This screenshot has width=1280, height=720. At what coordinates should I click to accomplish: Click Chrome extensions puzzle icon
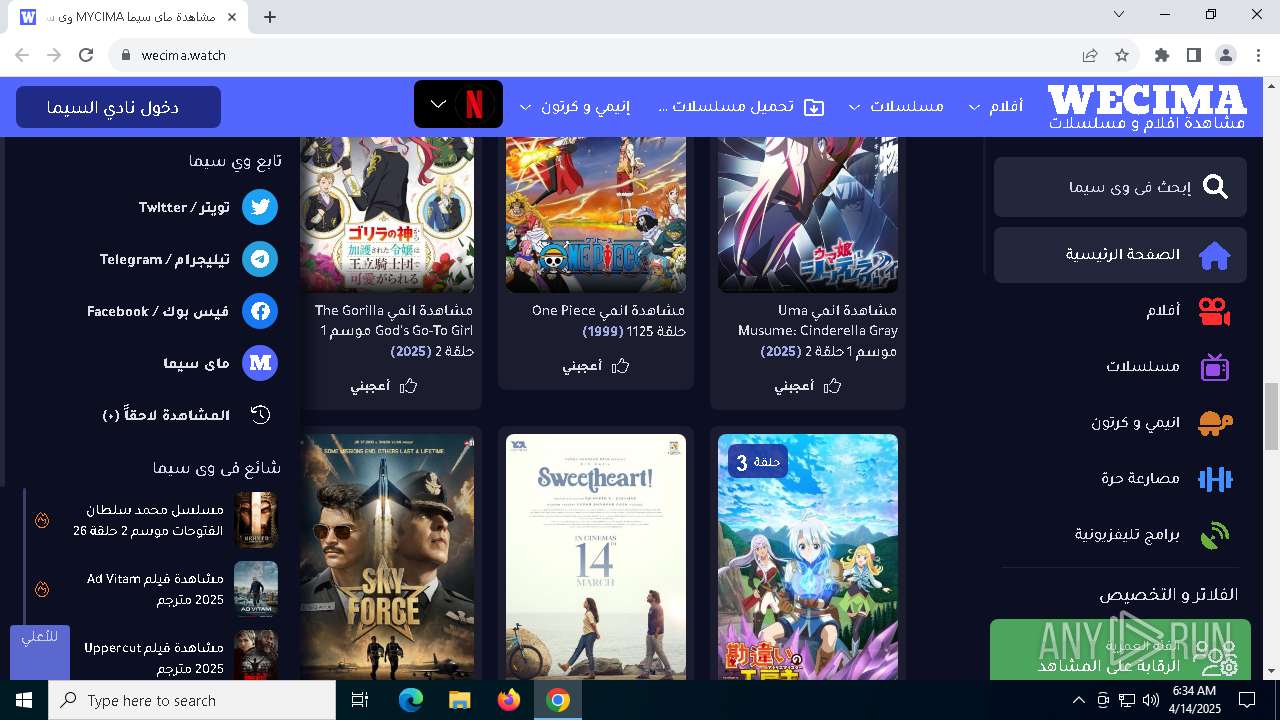click(x=1161, y=55)
